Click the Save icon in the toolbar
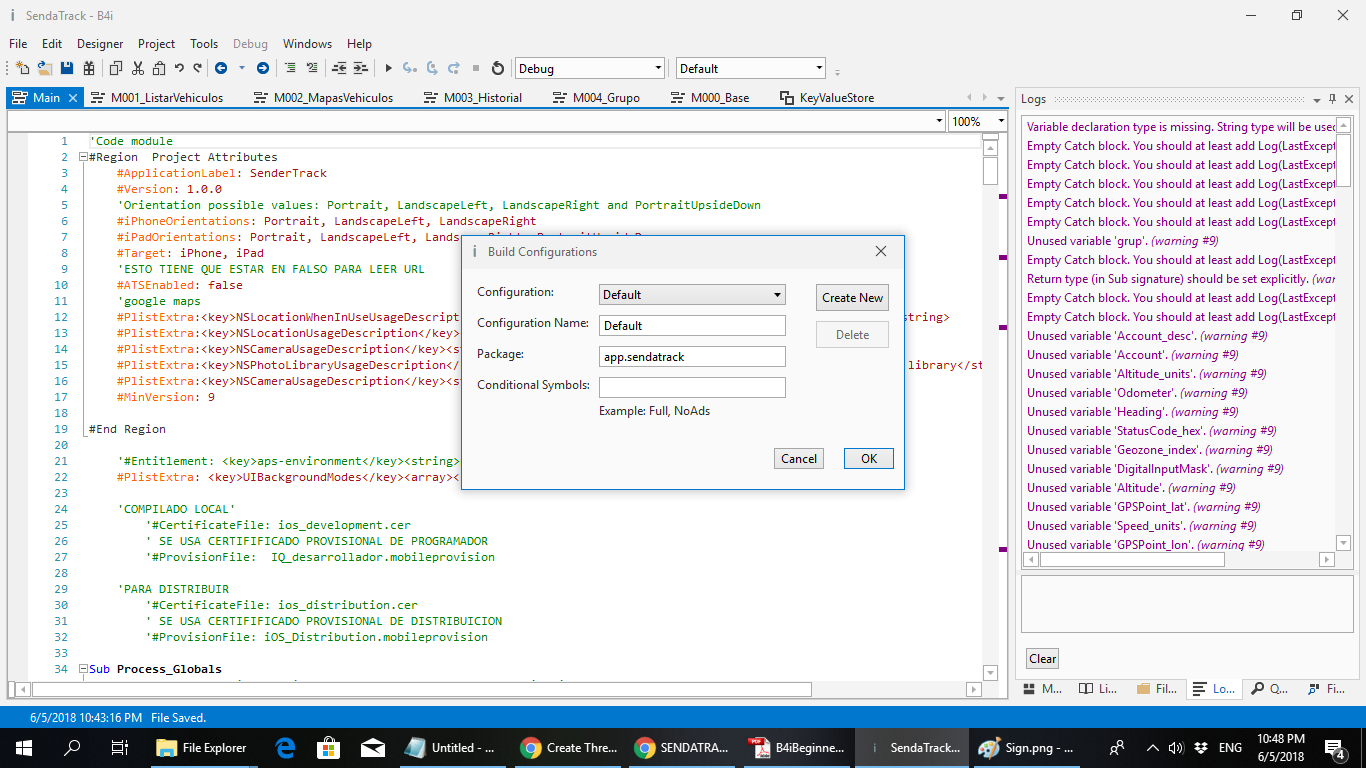Image resolution: width=1366 pixels, height=768 pixels. 67,69
